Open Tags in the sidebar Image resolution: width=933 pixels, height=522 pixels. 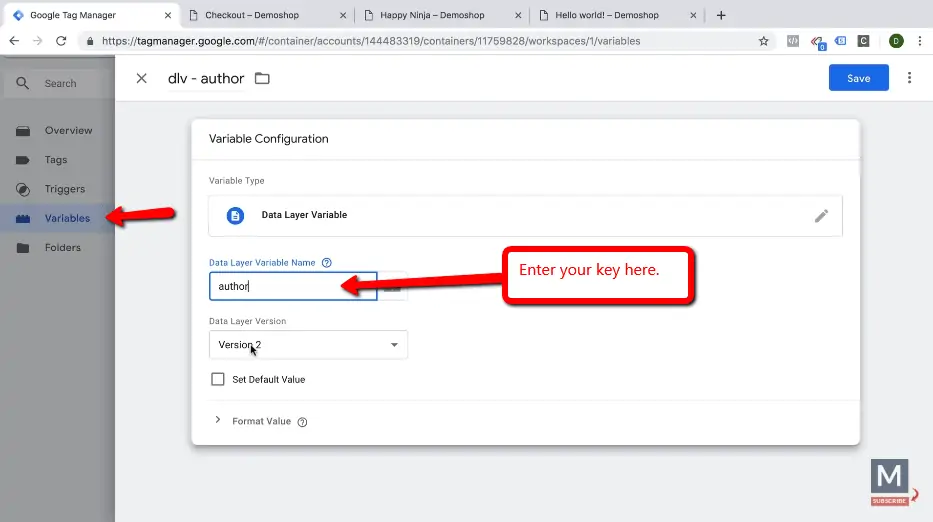point(57,160)
